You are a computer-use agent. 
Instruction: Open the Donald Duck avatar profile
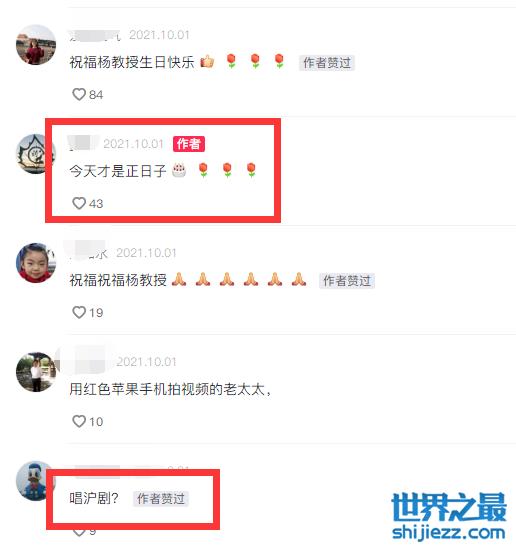(x=35, y=480)
